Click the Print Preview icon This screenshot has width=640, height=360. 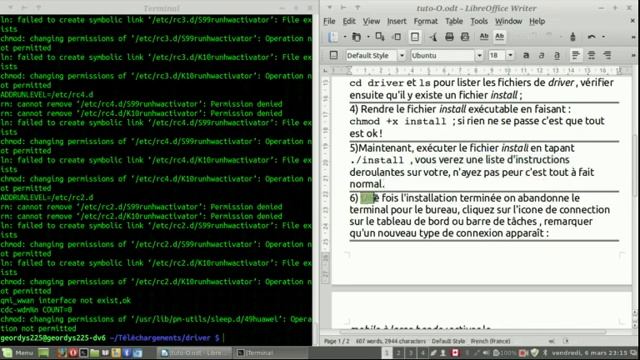(465, 37)
